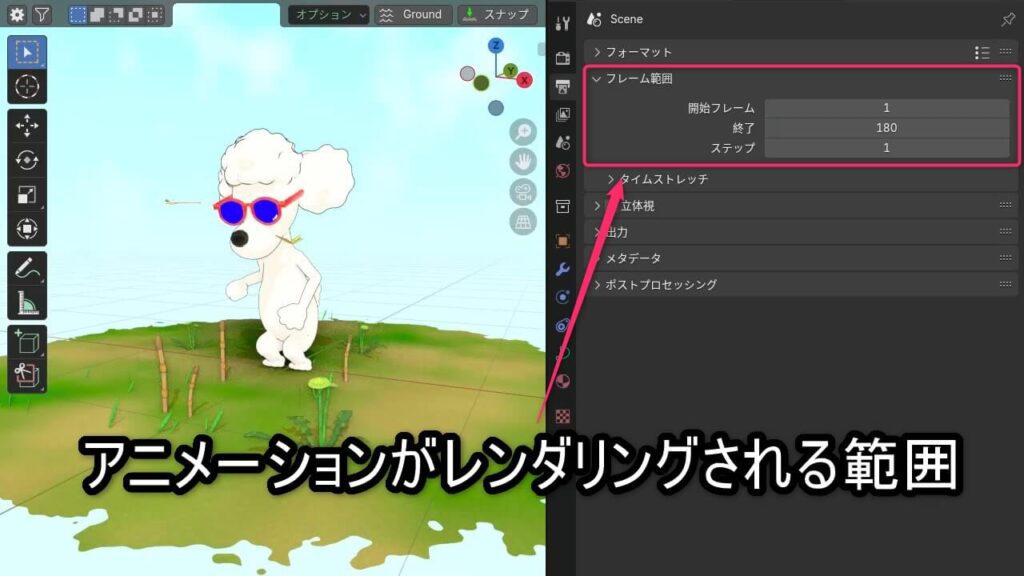Choose the extend selection mode icon

(x=97, y=14)
